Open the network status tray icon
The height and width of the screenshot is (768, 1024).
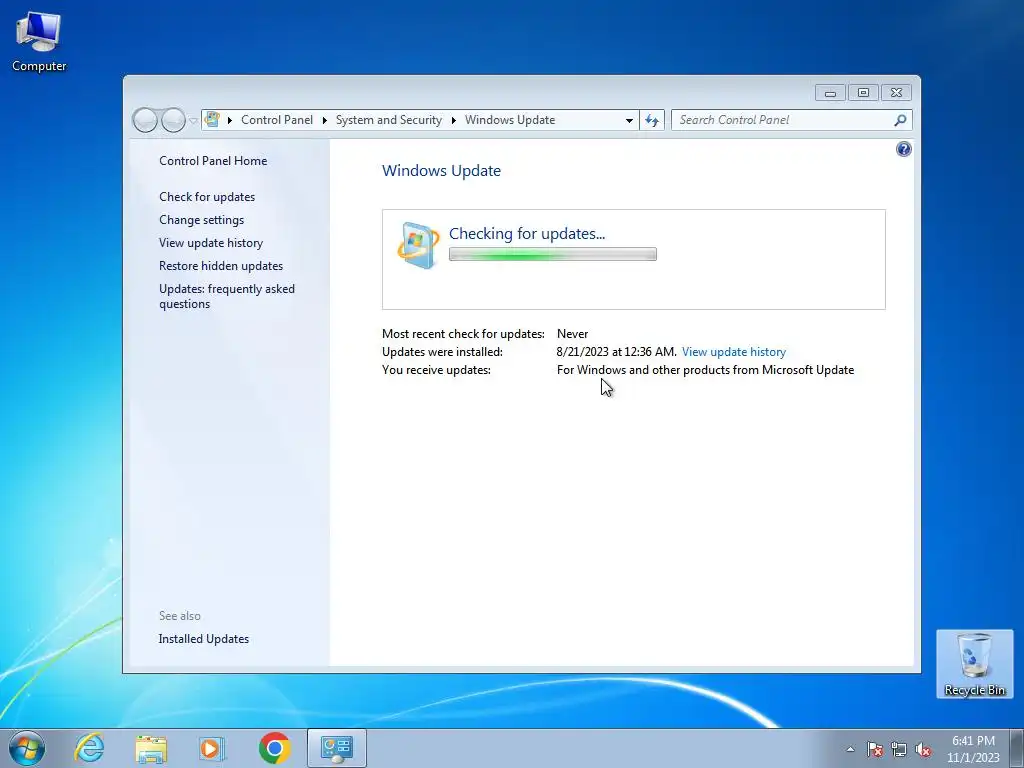tap(899, 749)
